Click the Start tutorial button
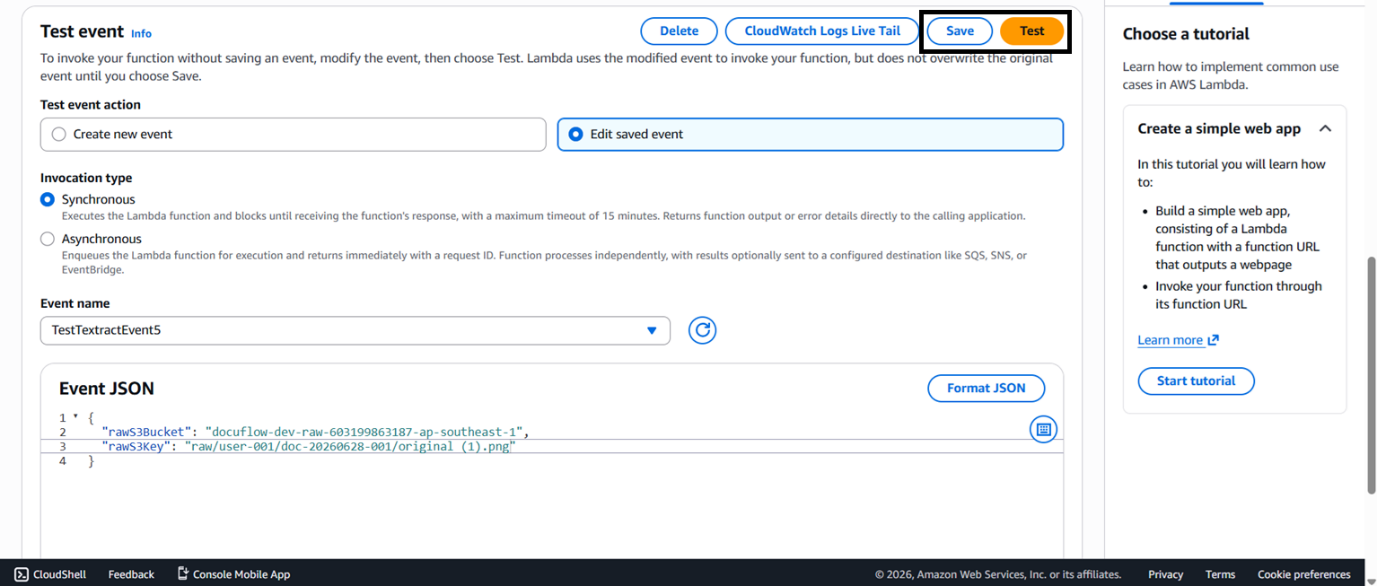Image resolution: width=1377 pixels, height=586 pixels. click(1196, 381)
